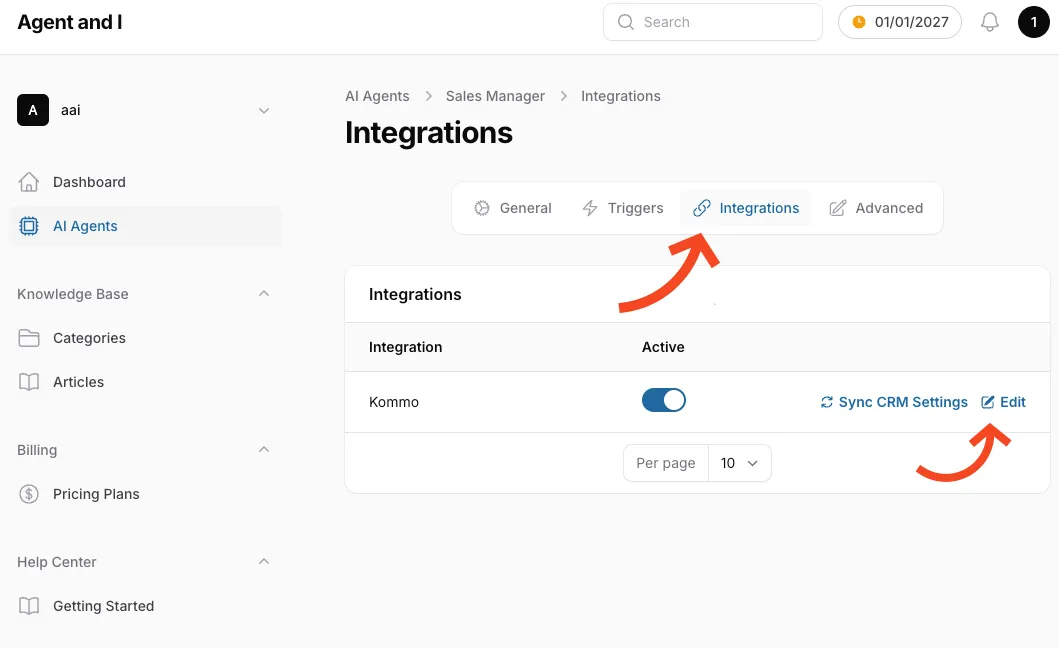Collapse the Billing section

click(264, 450)
